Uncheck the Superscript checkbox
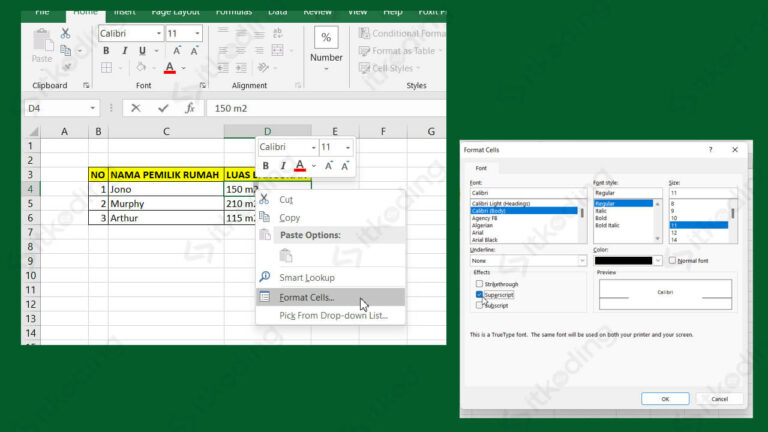Image resolution: width=768 pixels, height=432 pixels. pyautogui.click(x=479, y=295)
